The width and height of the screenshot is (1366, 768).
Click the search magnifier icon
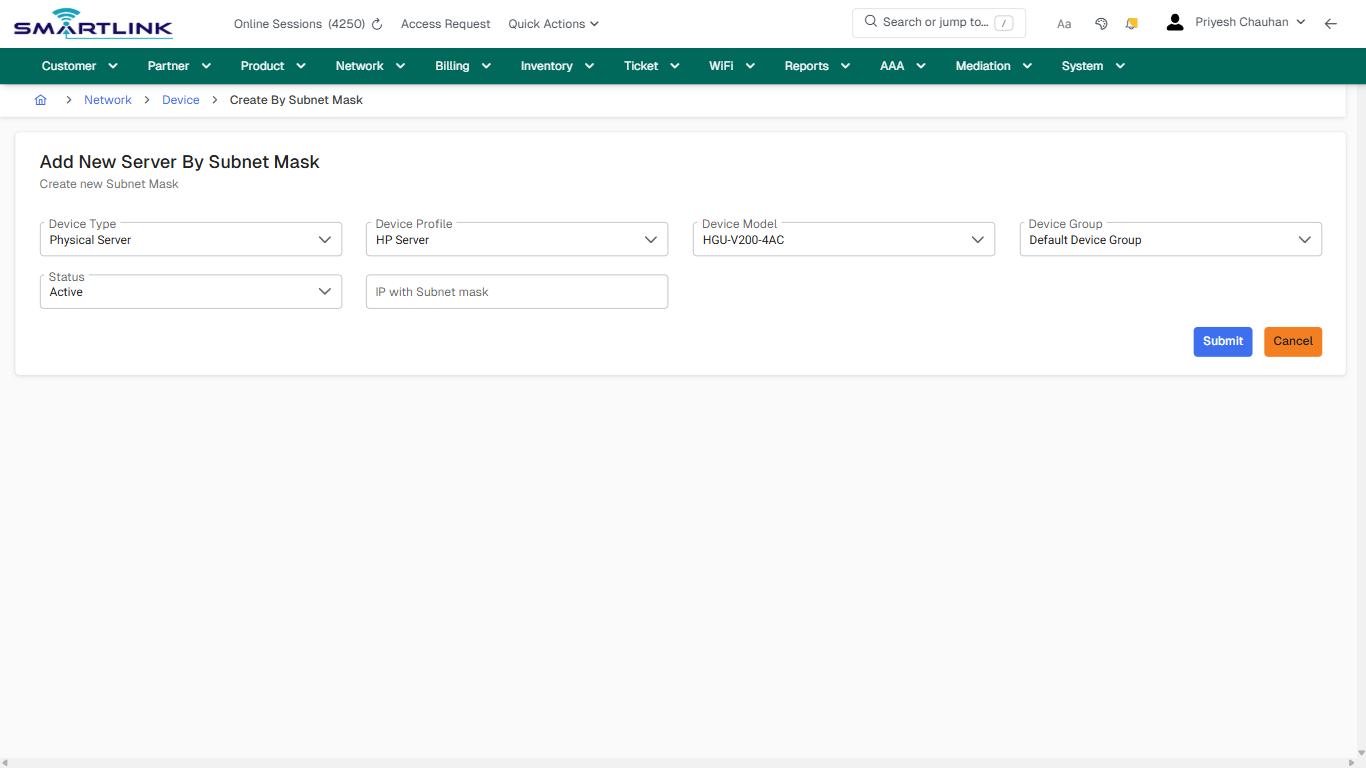[870, 21]
